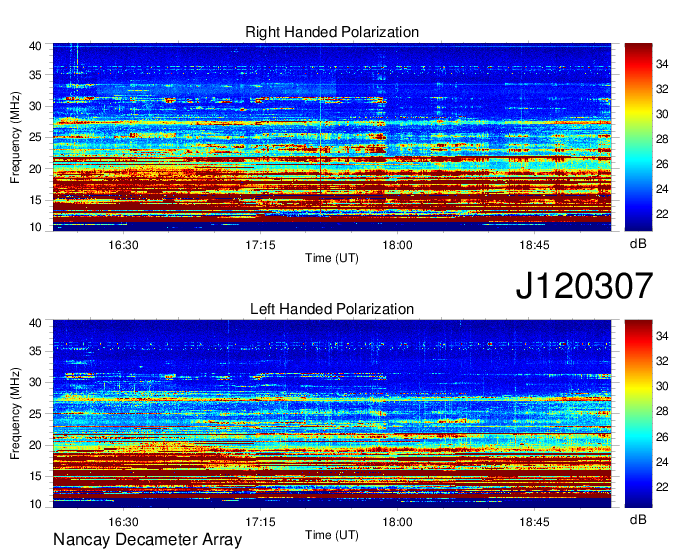680x552 pixels.
Task: Click the 32 dB tick on Right Handed colorbar
Action: (662, 89)
